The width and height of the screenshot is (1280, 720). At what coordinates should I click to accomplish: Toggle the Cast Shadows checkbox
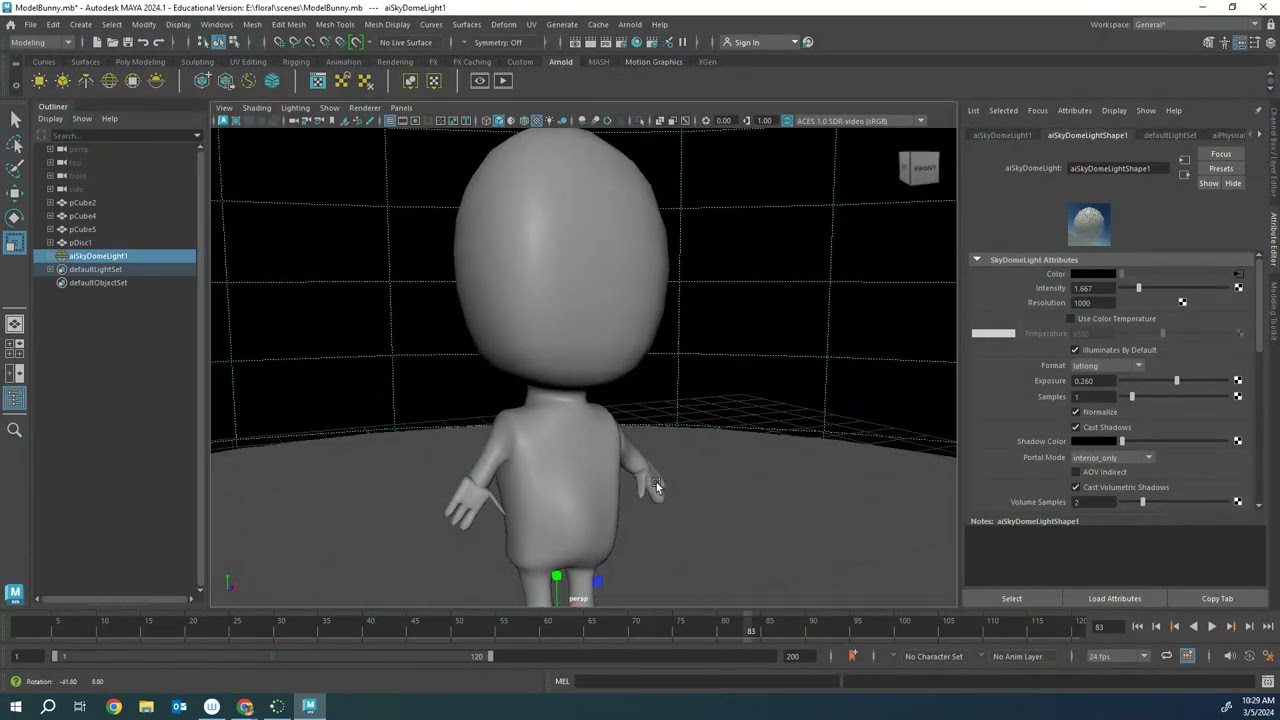(x=1075, y=427)
